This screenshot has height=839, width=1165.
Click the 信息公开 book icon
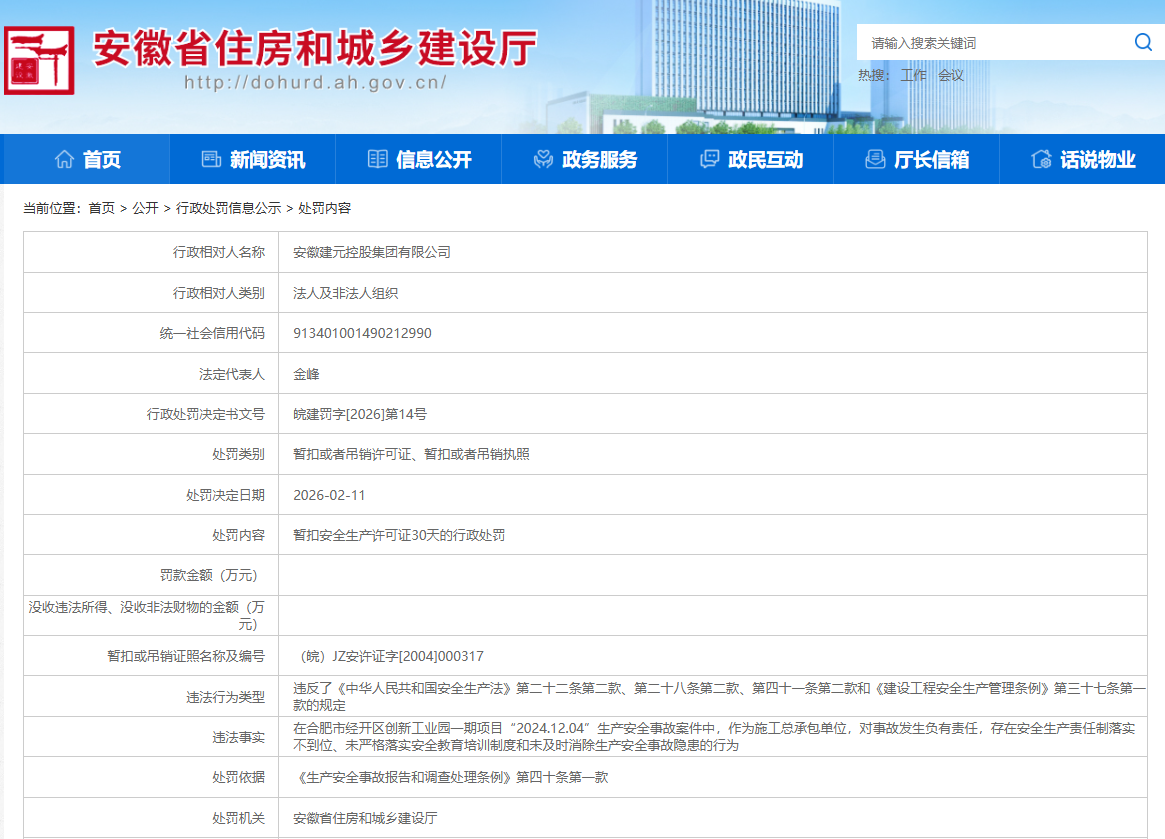(377, 159)
